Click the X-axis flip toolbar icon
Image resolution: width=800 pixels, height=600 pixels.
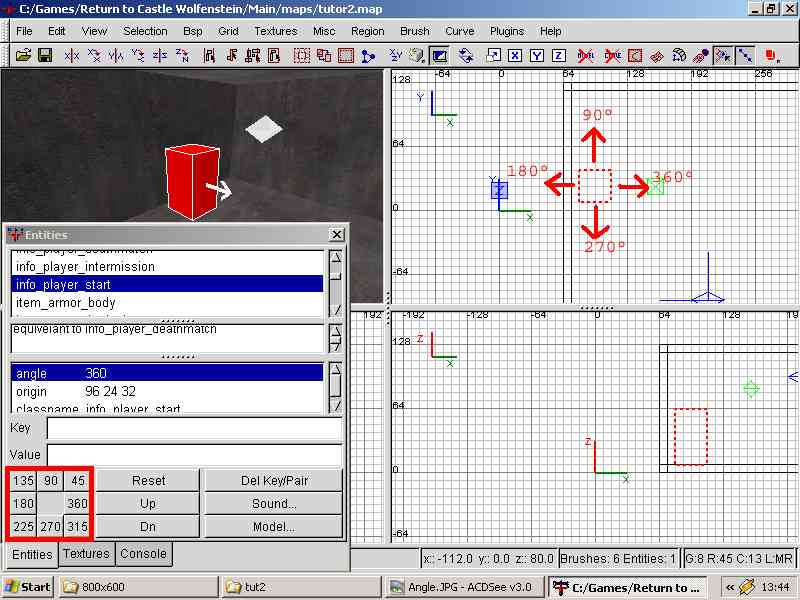[74, 55]
